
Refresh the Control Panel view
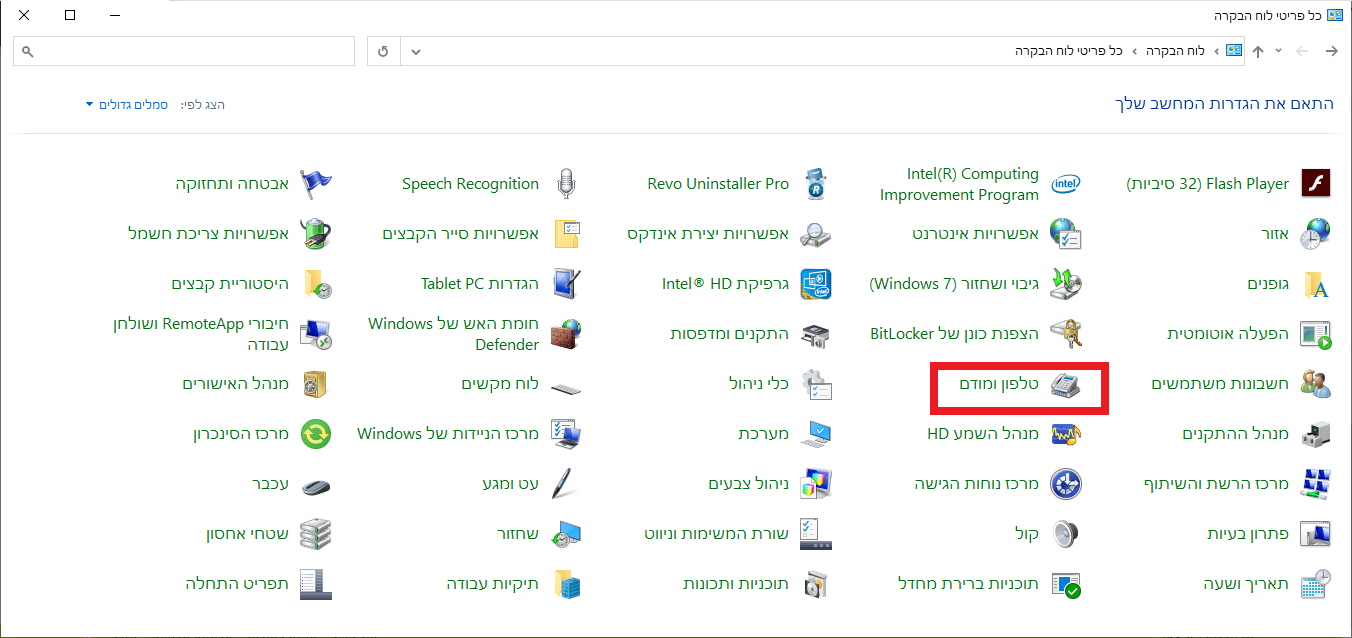pos(384,51)
